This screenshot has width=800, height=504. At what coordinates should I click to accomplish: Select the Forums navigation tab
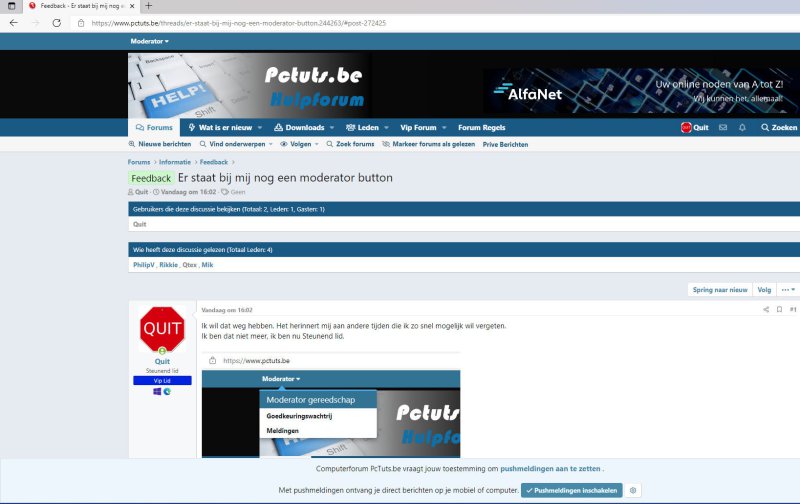pos(154,128)
